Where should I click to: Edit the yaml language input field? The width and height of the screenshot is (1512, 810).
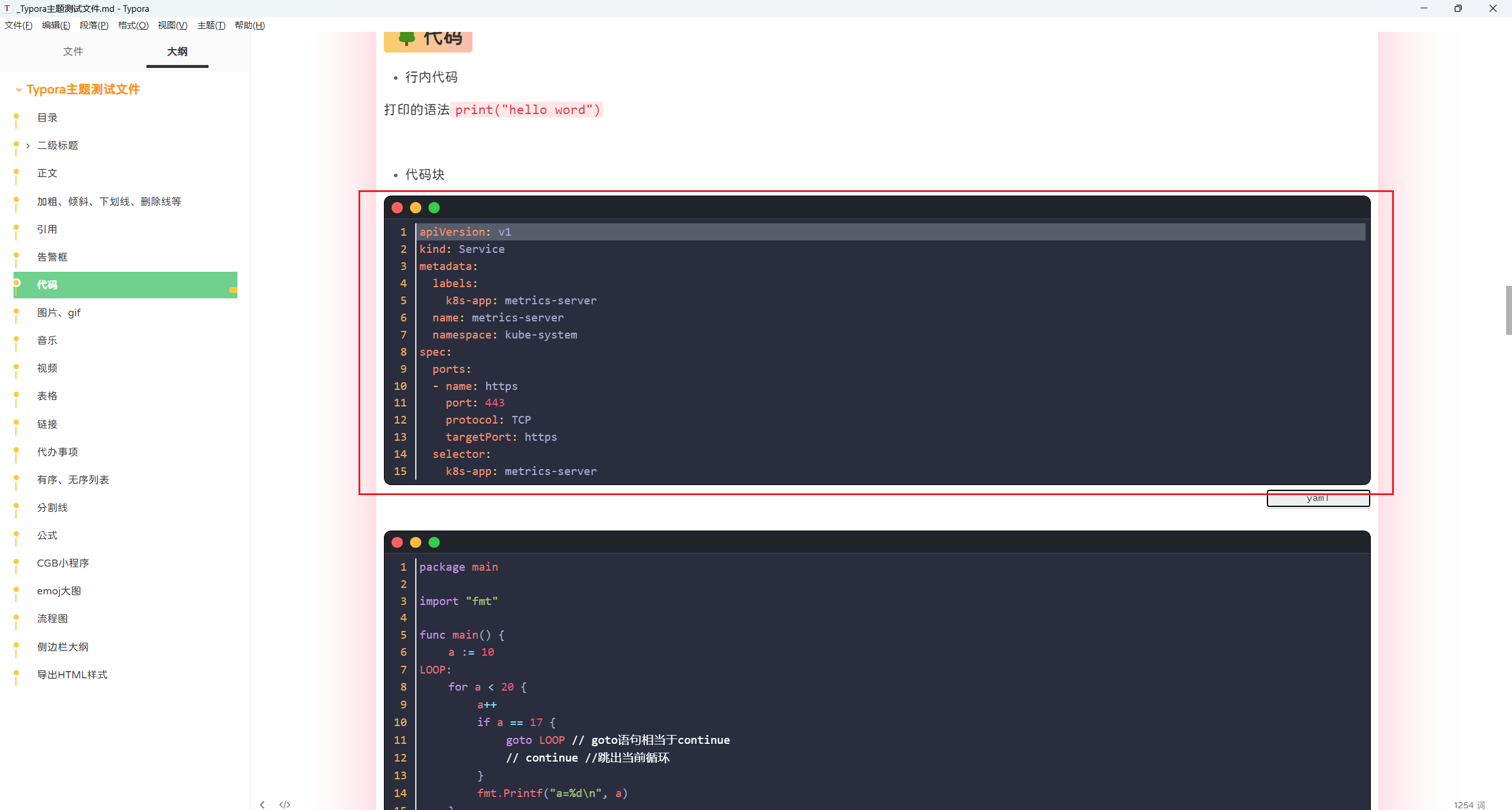[x=1318, y=499]
